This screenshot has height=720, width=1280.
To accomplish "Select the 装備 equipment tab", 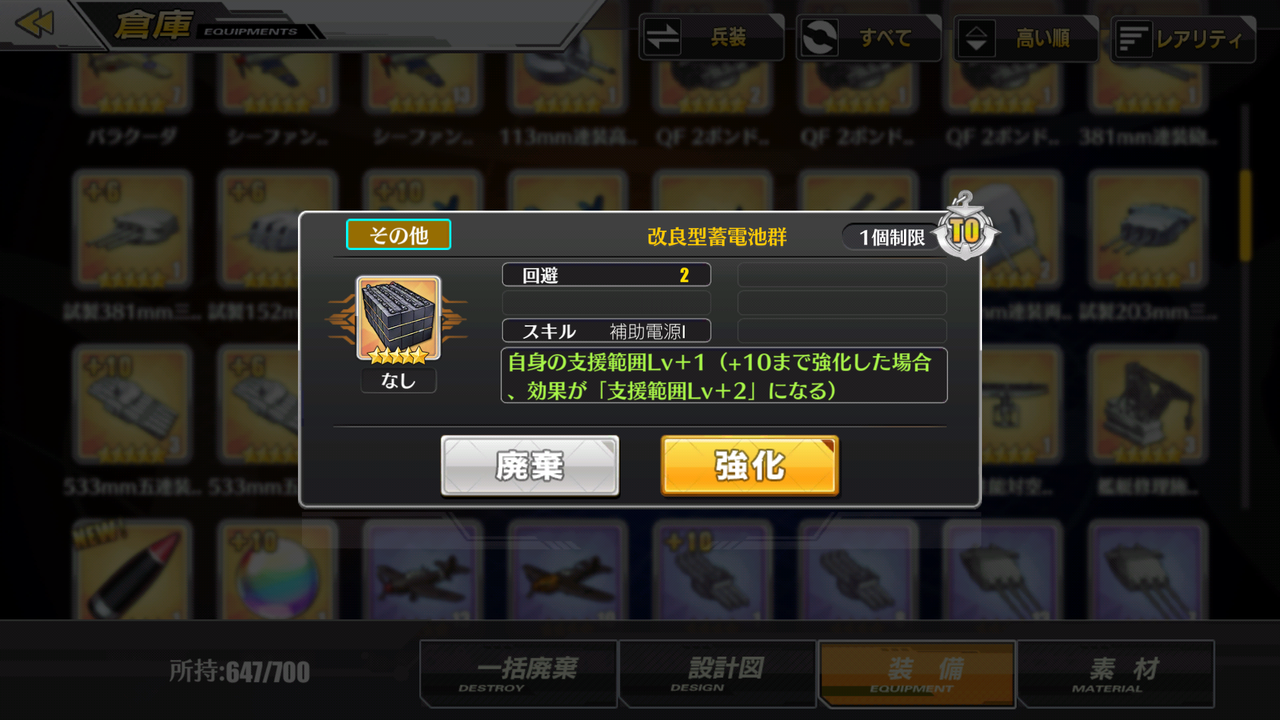I will (x=917, y=674).
